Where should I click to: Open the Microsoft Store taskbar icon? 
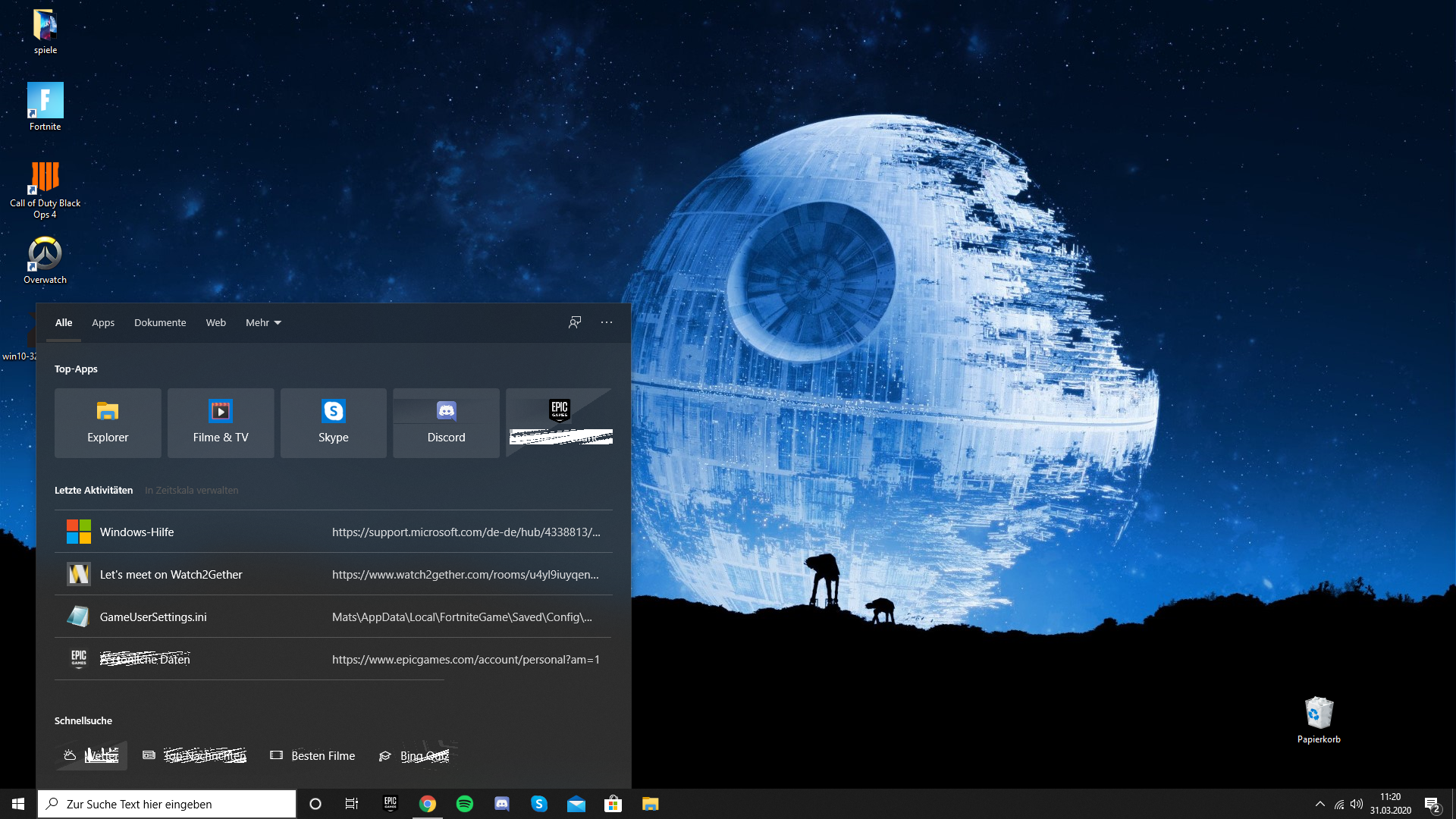(613, 804)
